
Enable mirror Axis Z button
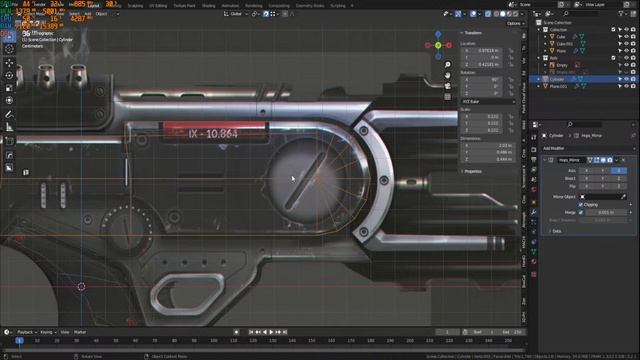619,171
